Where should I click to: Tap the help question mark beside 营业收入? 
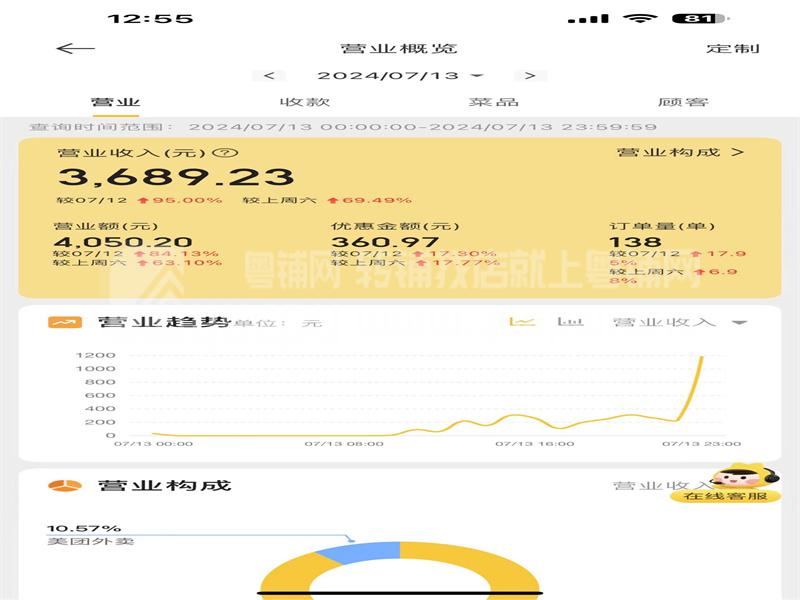point(225,153)
